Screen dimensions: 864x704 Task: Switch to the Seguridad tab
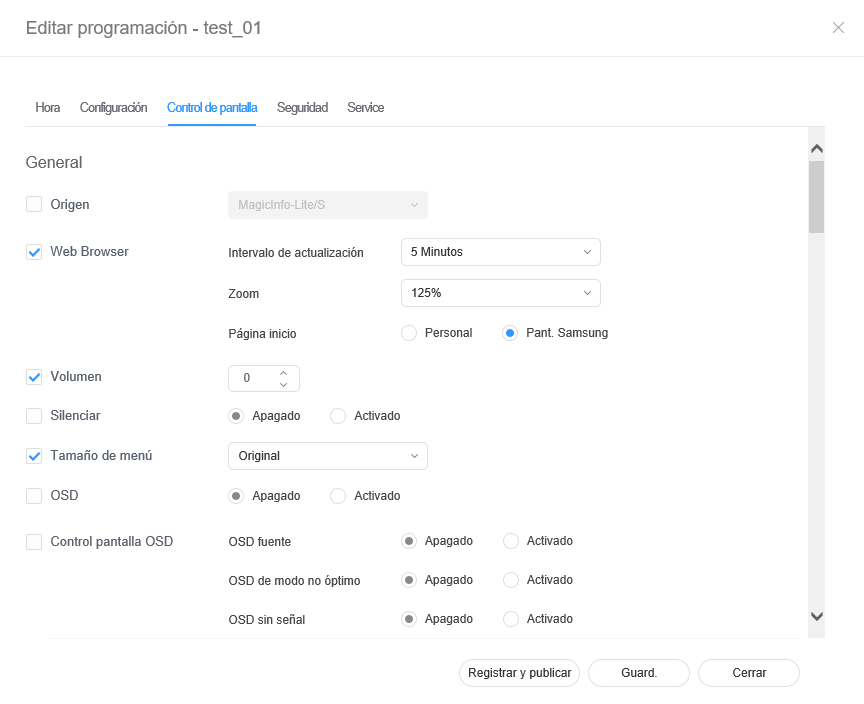point(302,108)
